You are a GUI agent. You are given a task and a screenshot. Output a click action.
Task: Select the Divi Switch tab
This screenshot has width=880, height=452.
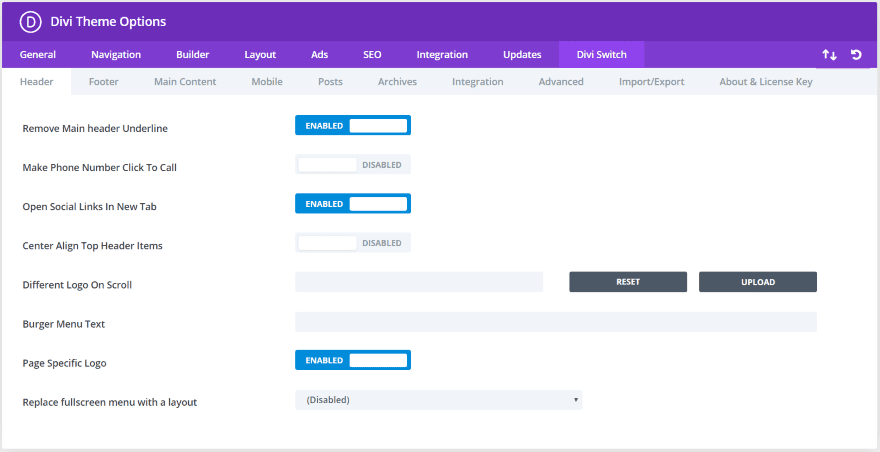point(602,54)
